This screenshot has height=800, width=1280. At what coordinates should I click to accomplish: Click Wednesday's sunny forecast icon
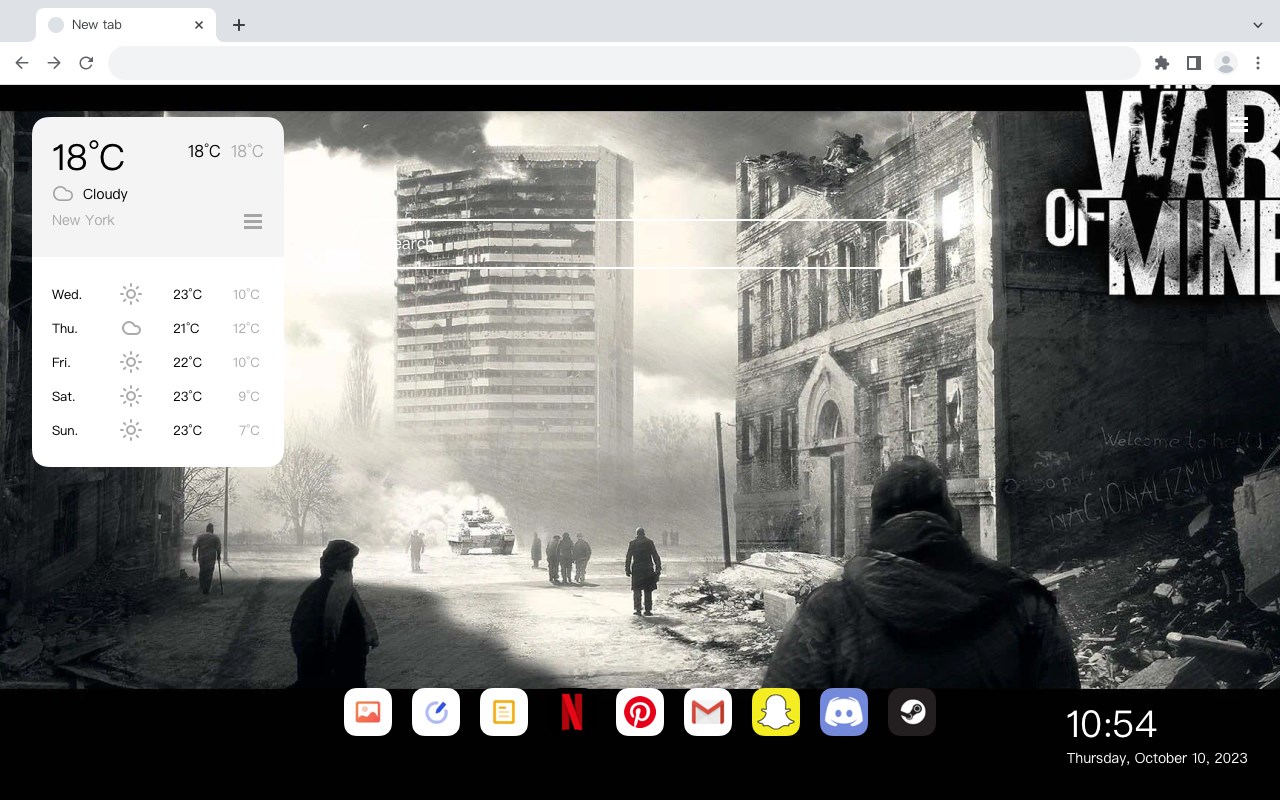point(131,294)
